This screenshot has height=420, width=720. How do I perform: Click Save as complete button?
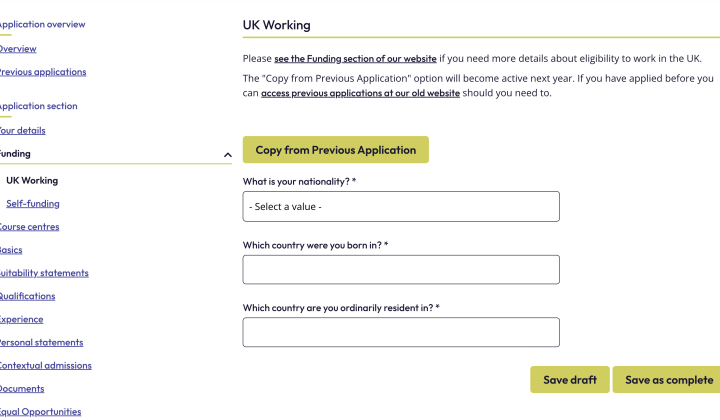(x=668, y=380)
